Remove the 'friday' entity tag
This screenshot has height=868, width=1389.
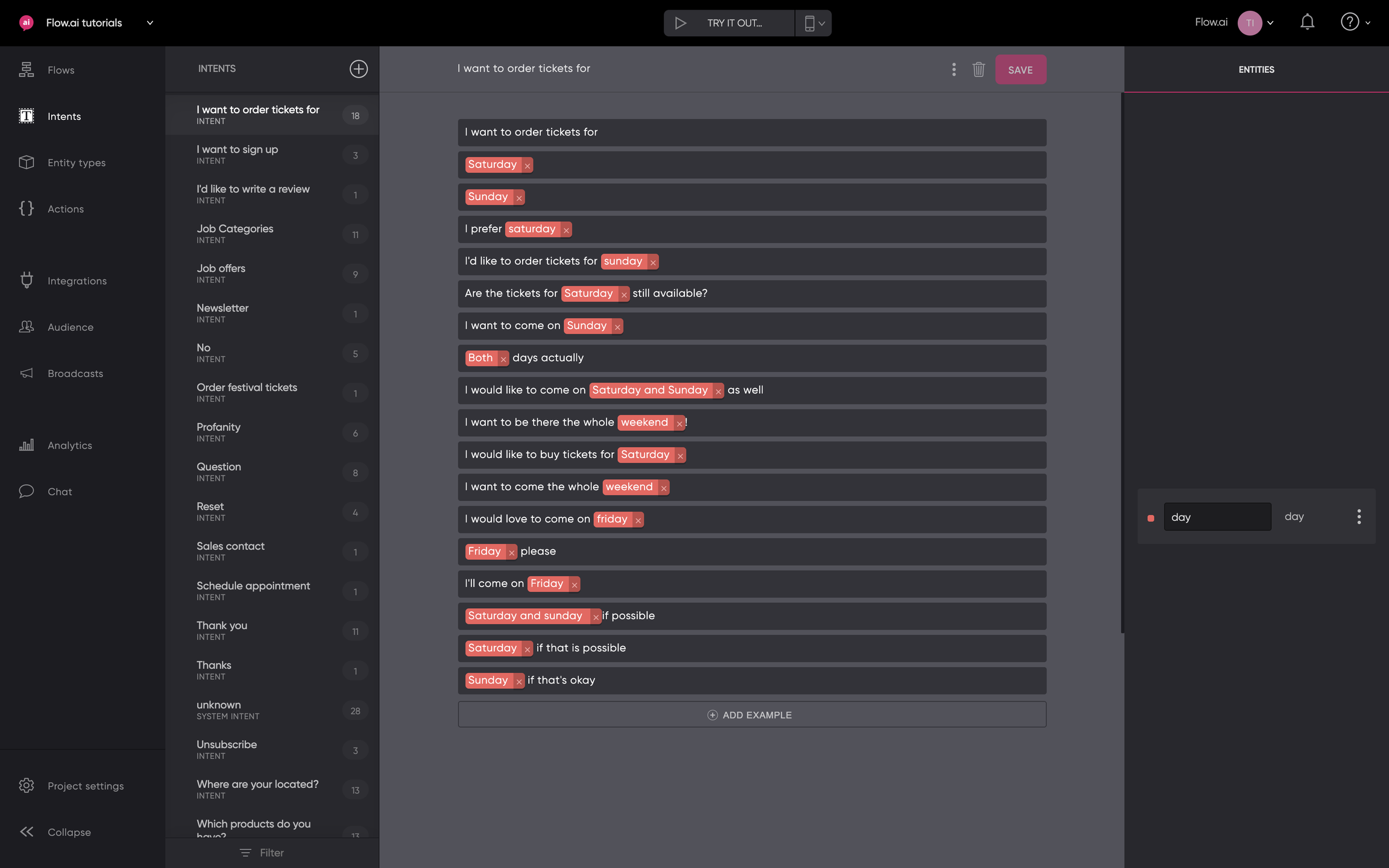click(638, 520)
